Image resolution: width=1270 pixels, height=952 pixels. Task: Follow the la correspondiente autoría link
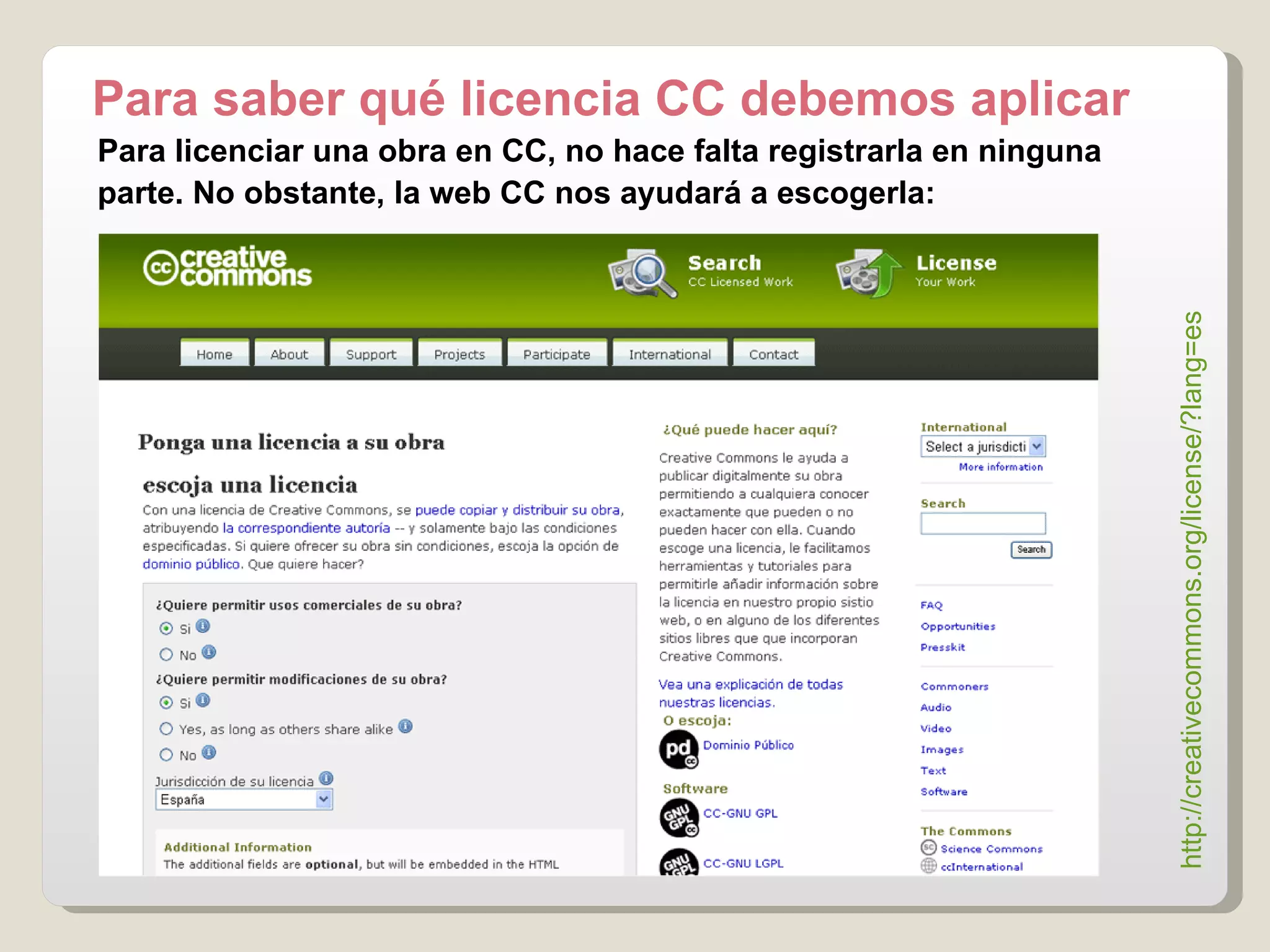[x=306, y=528]
